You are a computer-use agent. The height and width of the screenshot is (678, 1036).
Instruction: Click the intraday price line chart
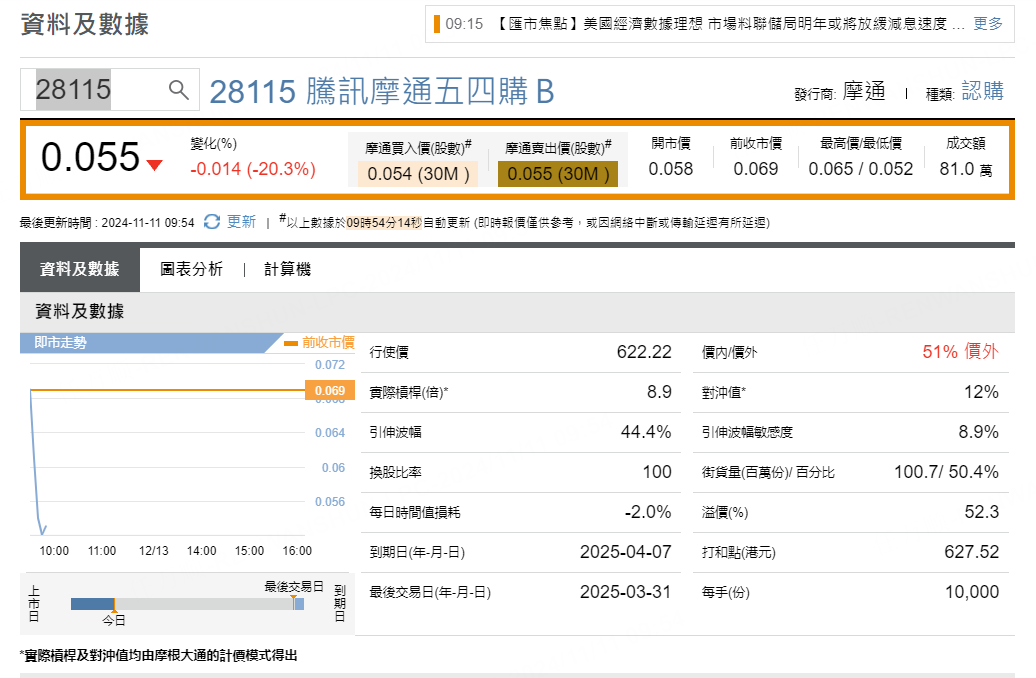160,450
